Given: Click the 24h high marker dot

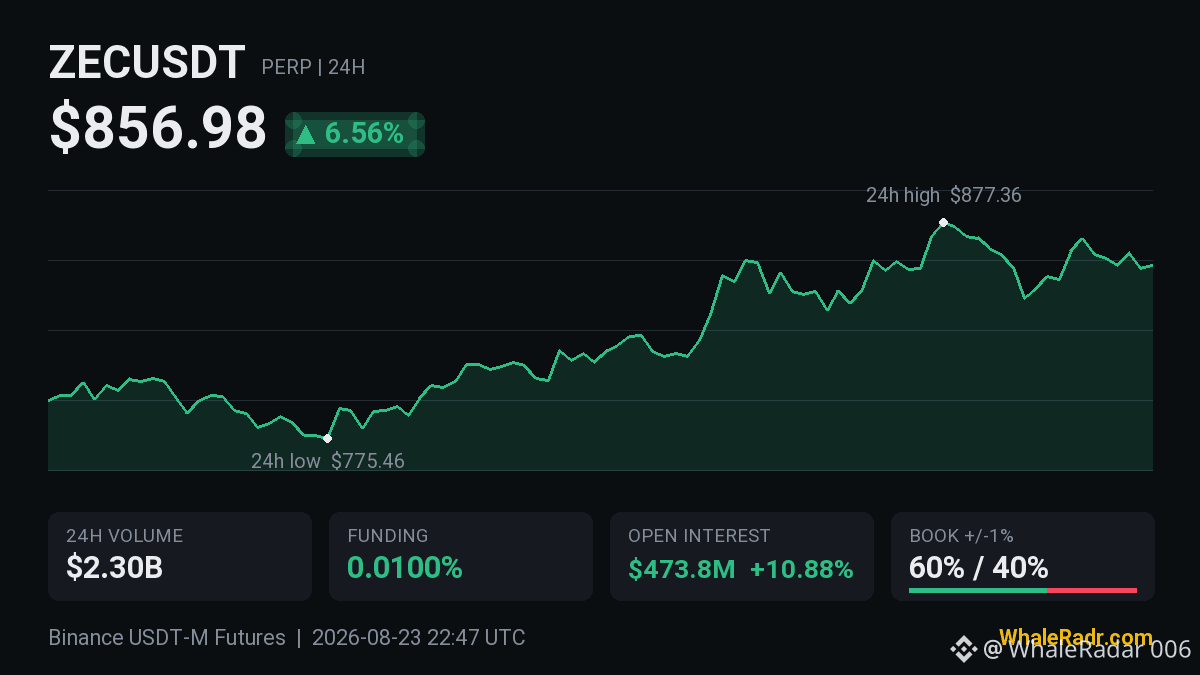Looking at the screenshot, I should [943, 222].
